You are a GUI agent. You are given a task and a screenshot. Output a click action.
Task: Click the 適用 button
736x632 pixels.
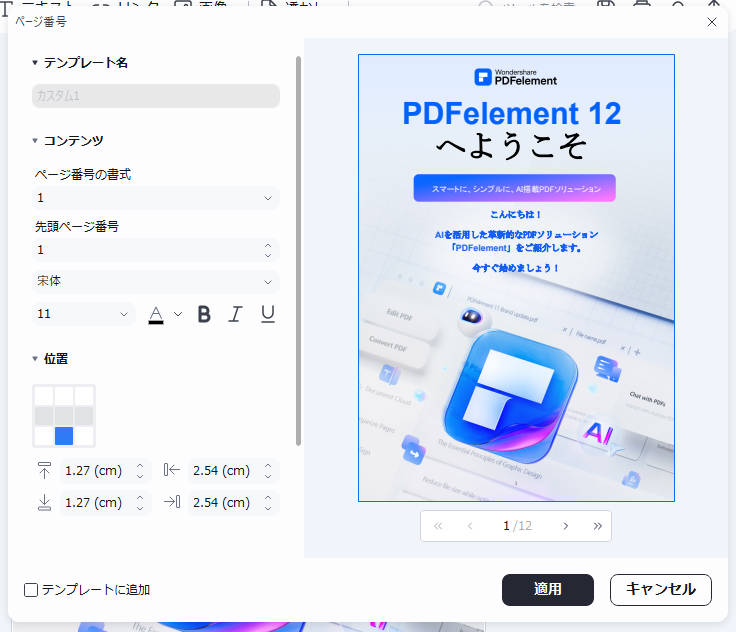(548, 590)
